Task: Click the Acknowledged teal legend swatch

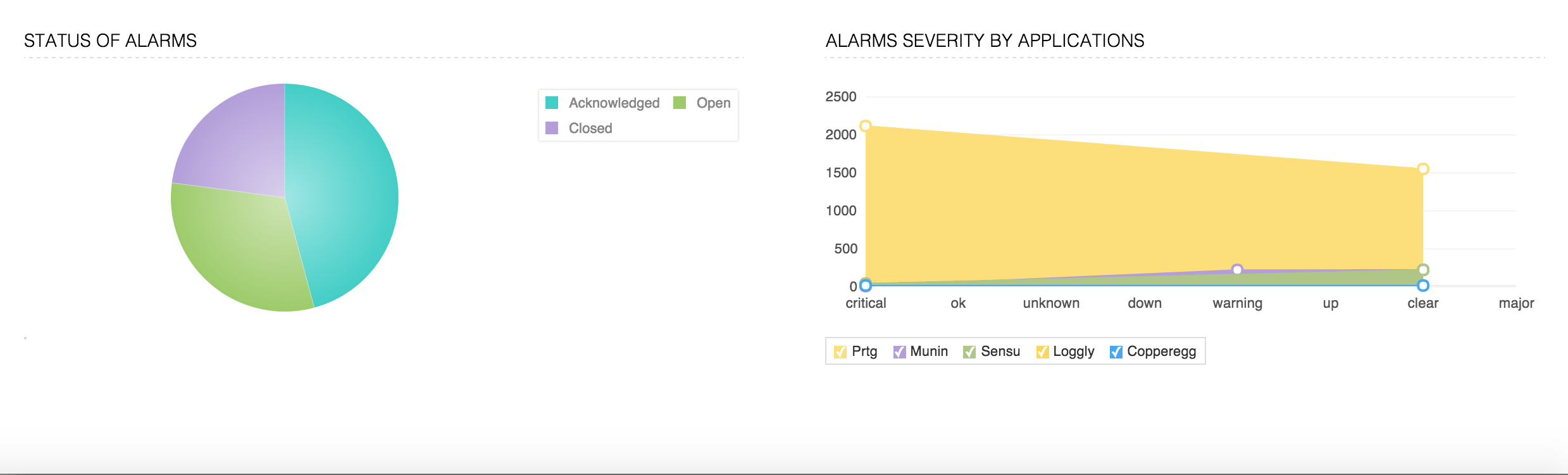Action: 552,103
